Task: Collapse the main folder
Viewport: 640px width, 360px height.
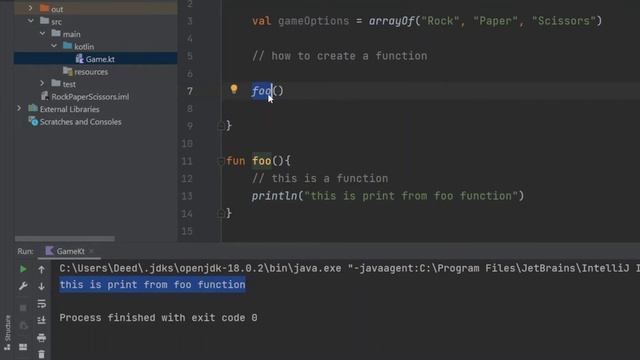Action: point(42,33)
